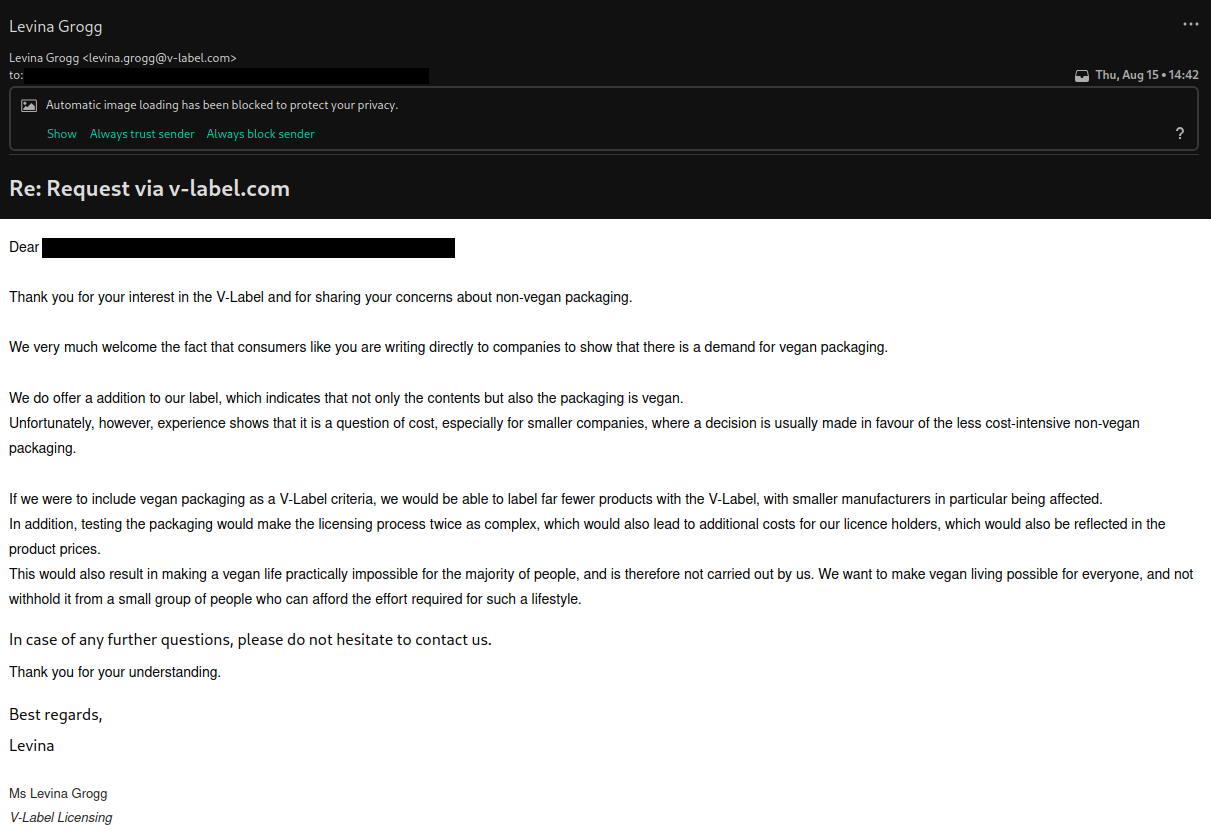Choose Always trust sender
Image resolution: width=1211 pixels, height=837 pixels.
pos(142,134)
